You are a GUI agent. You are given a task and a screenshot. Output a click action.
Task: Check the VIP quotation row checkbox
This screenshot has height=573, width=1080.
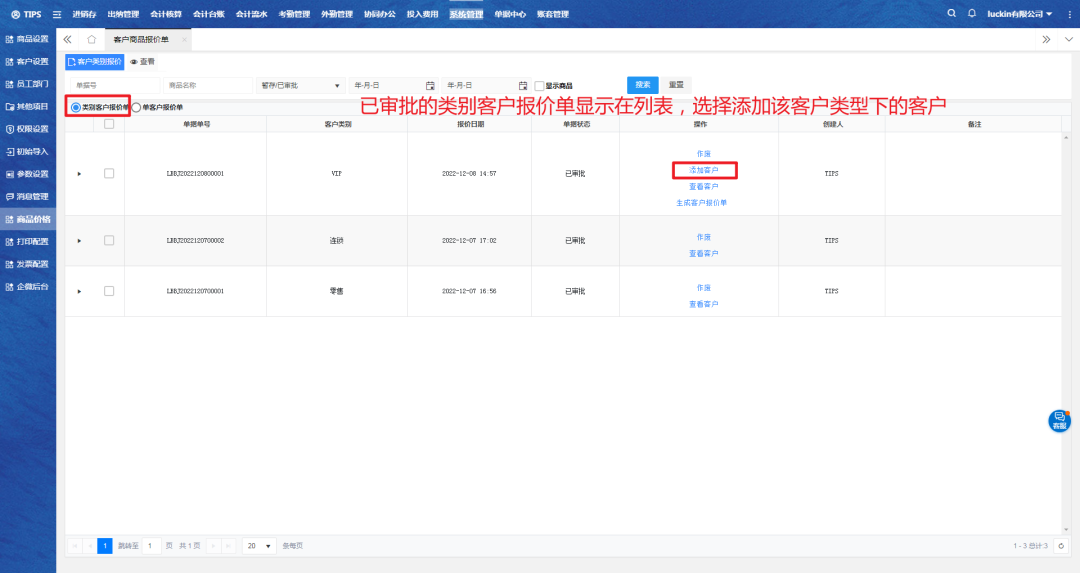(x=109, y=173)
